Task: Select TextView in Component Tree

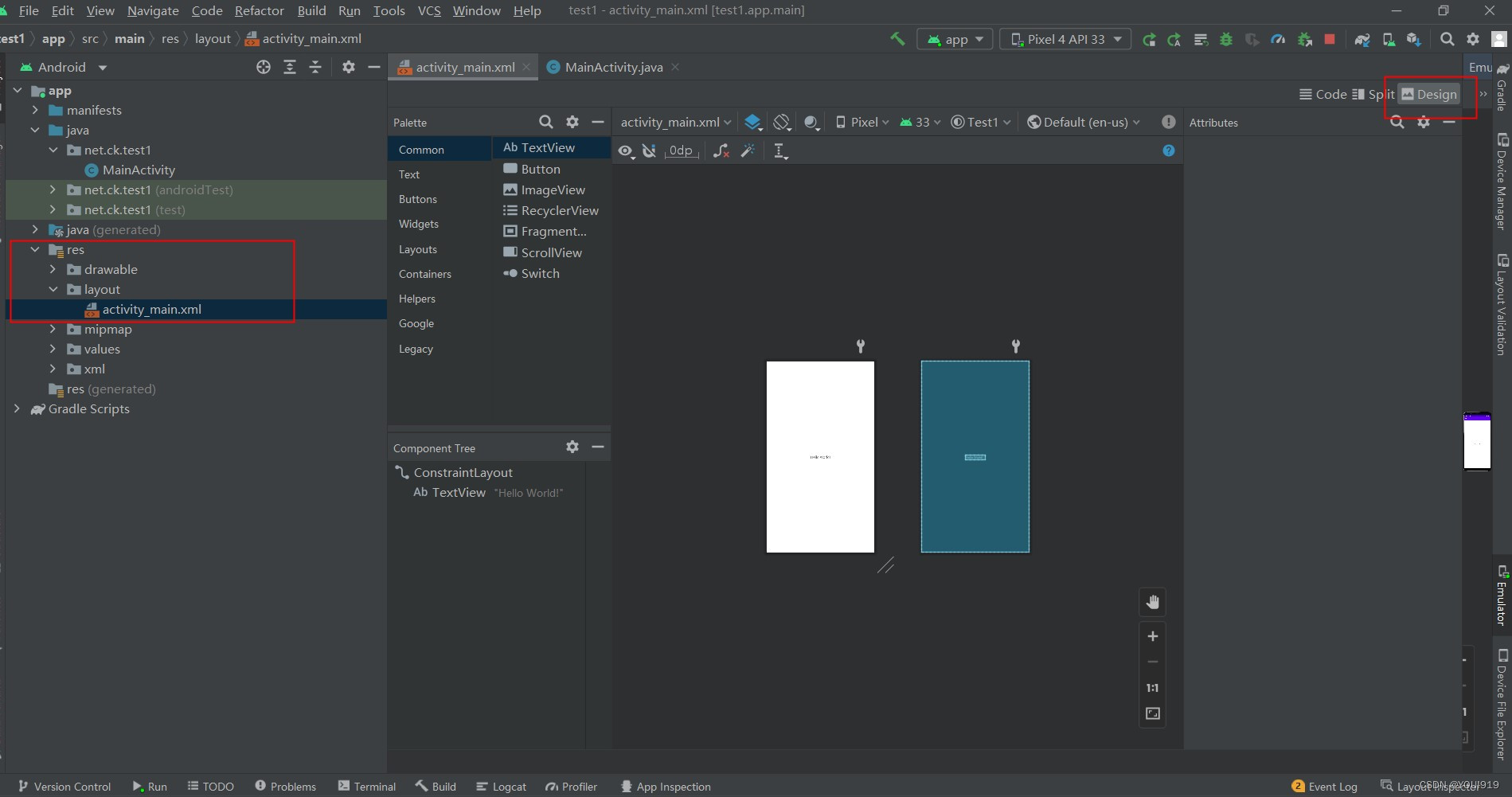Action: coord(488,493)
